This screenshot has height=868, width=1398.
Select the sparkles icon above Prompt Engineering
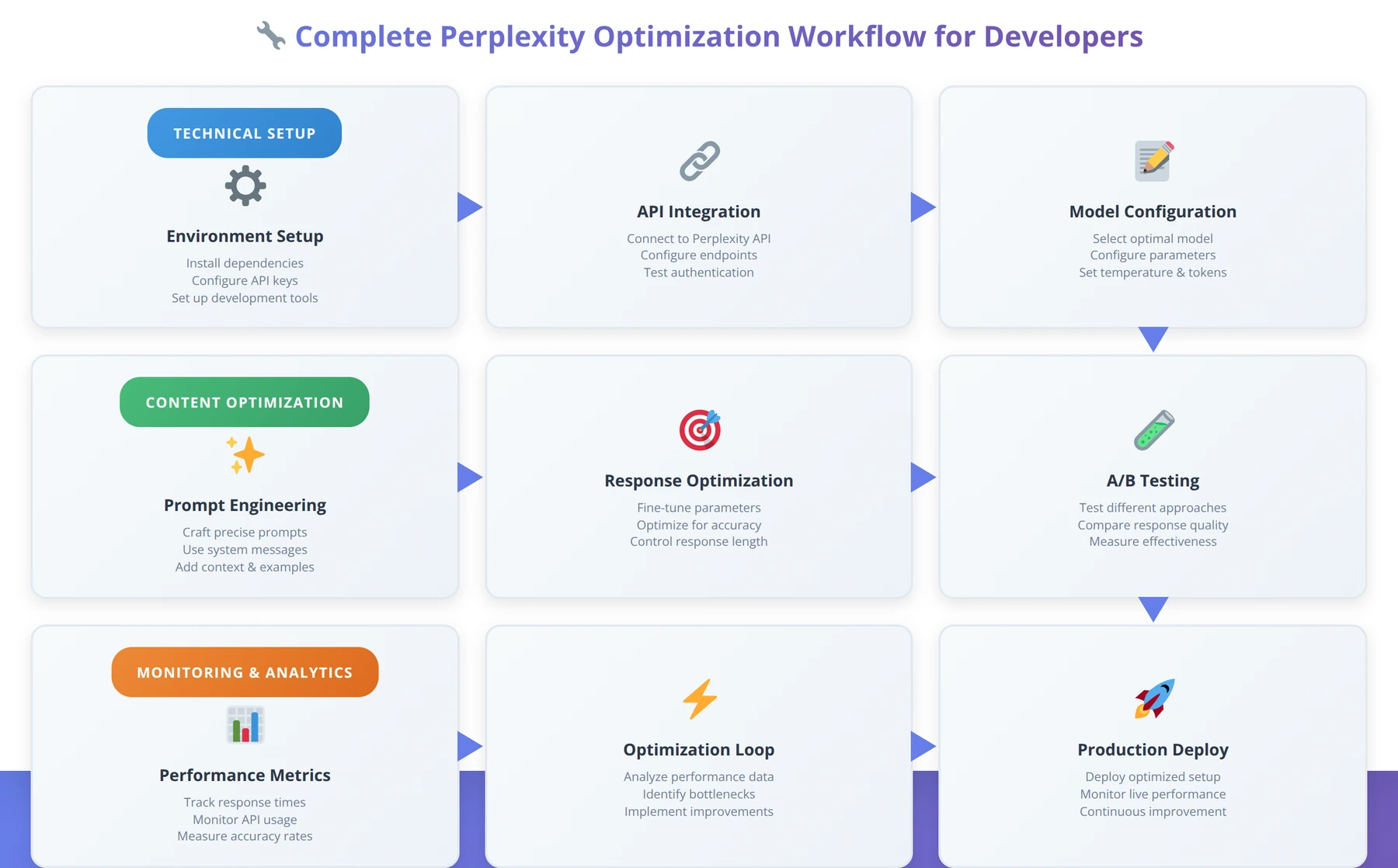point(245,455)
